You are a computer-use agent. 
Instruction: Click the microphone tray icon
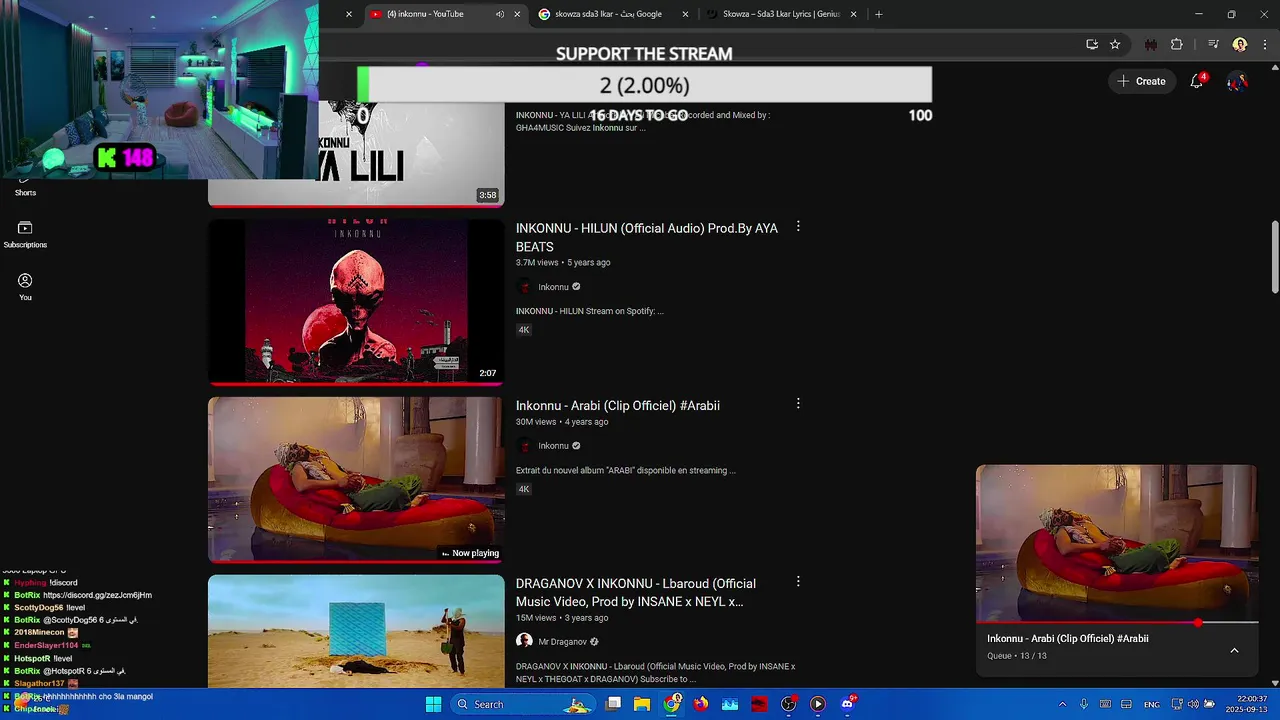(x=1084, y=704)
